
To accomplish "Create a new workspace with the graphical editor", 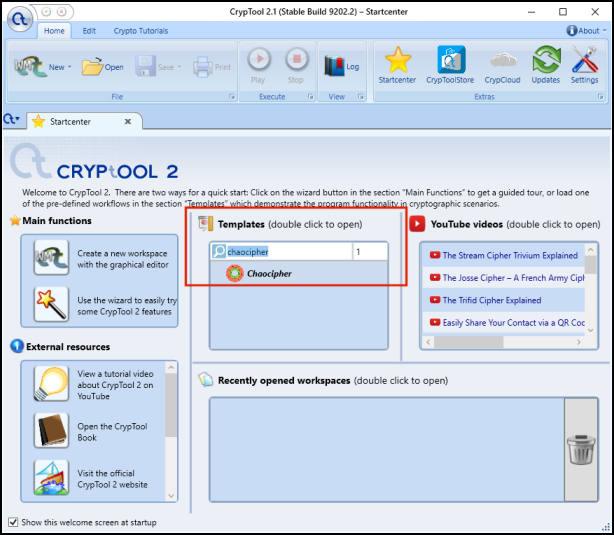I will pyautogui.click(x=51, y=257).
